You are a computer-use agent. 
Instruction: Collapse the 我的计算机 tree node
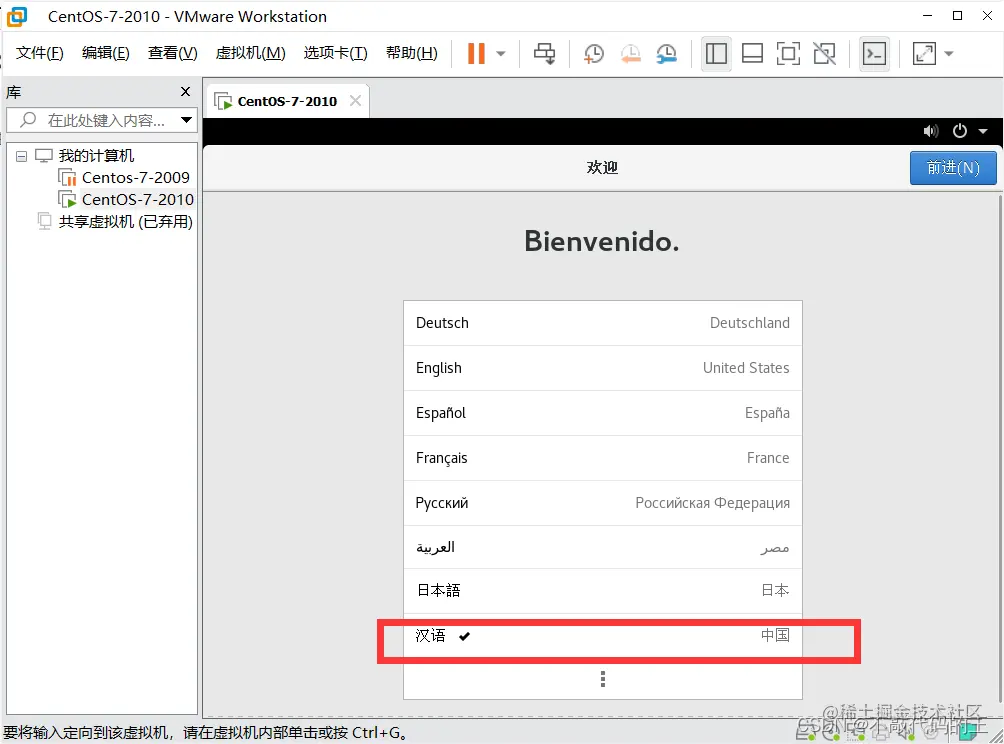21,156
